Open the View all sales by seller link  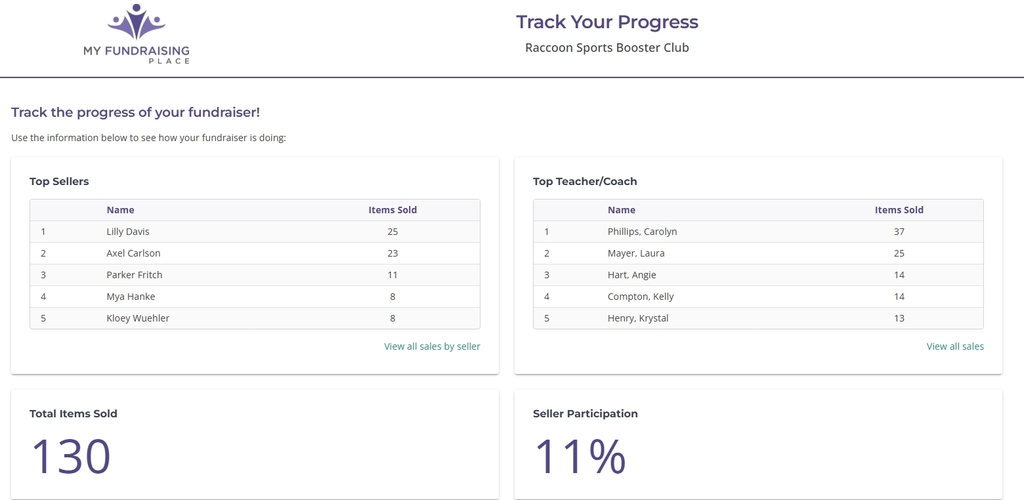(431, 346)
